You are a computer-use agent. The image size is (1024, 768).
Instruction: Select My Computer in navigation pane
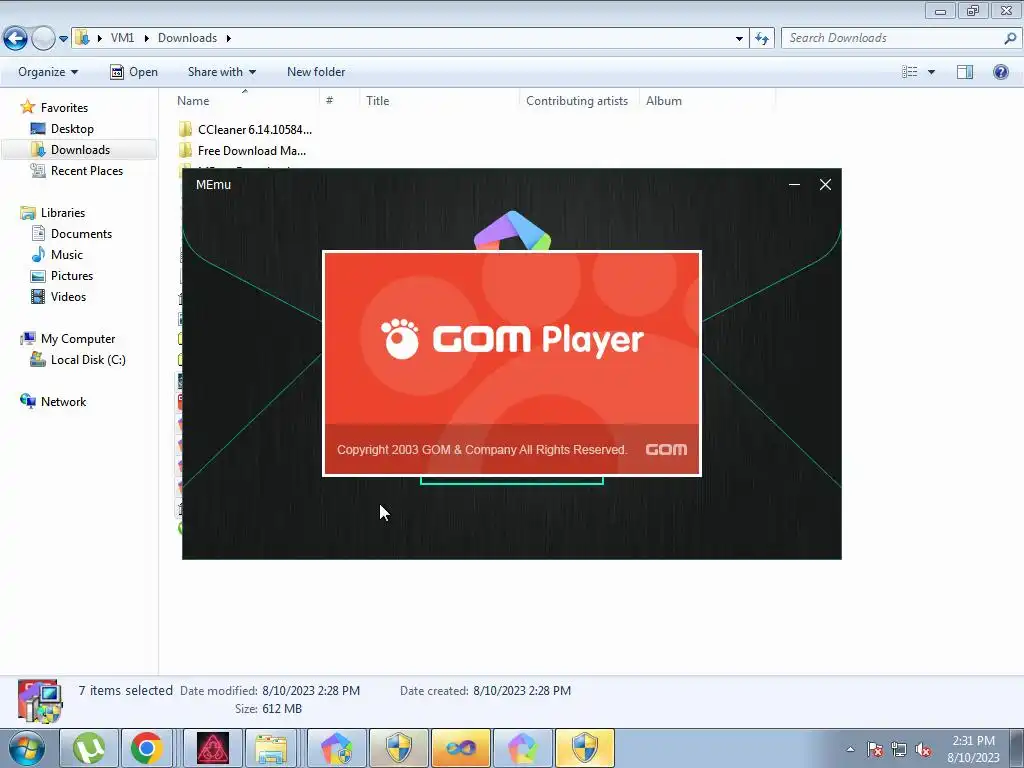(x=78, y=339)
